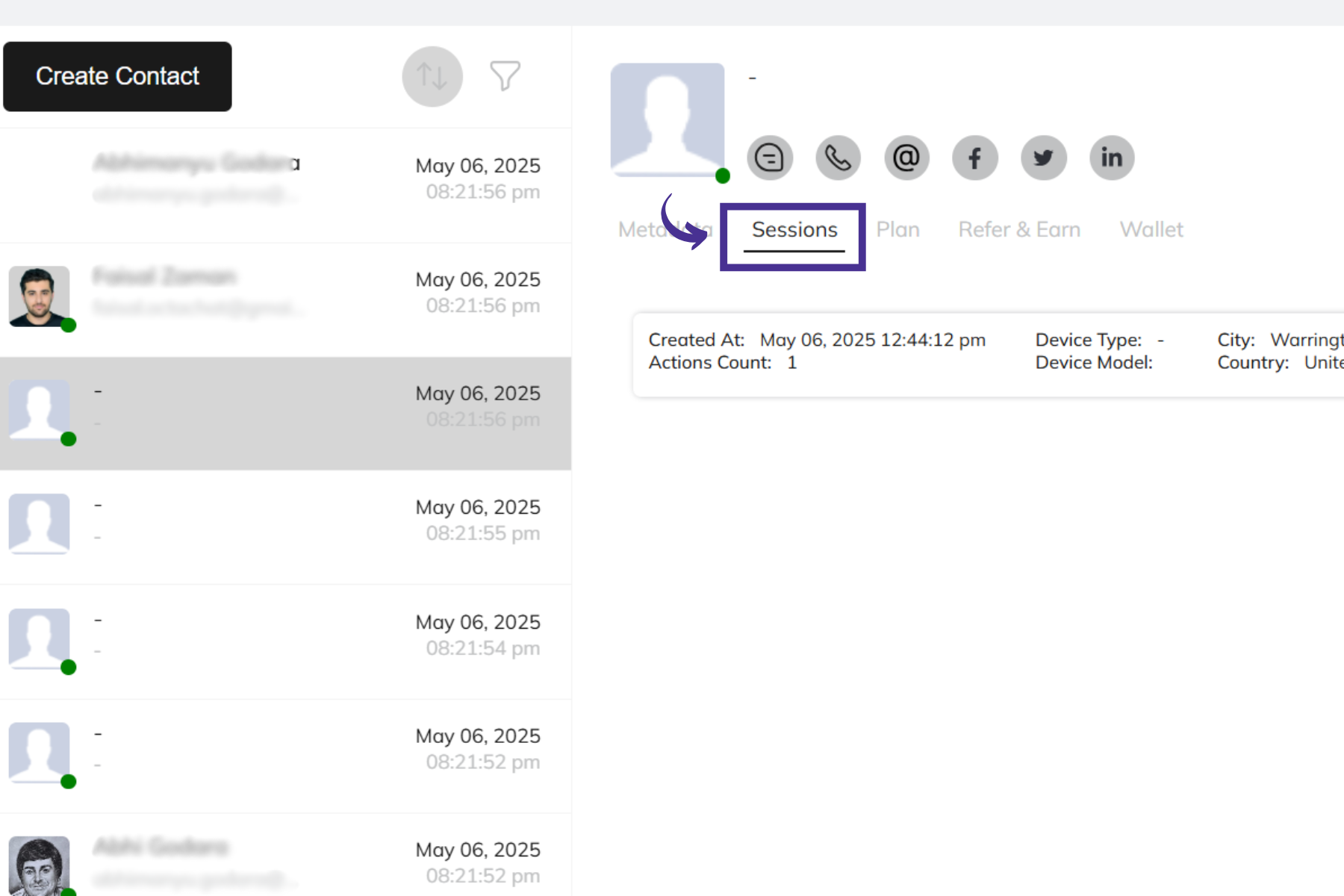Click the phone call icon
Screen dimensions: 1344x896
[838, 158]
